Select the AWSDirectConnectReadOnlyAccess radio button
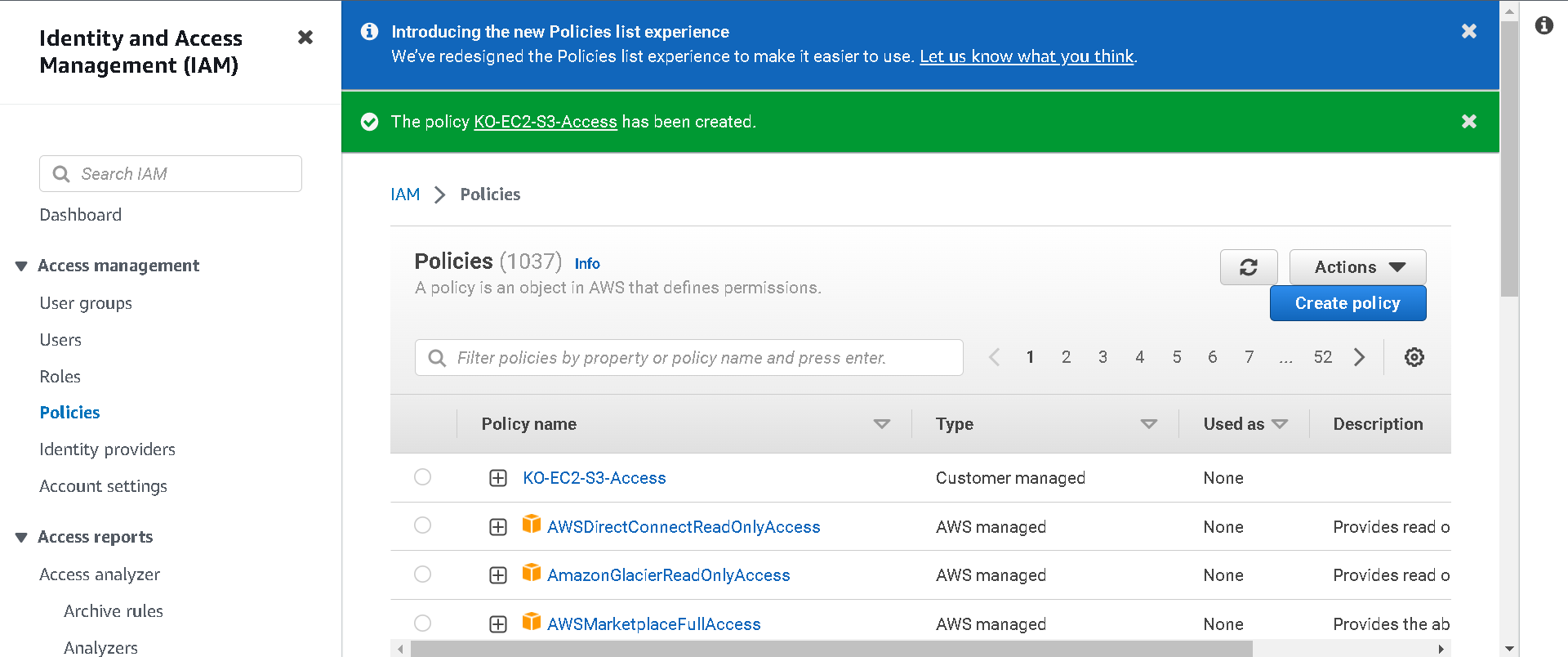This screenshot has height=657, width=1568. (x=422, y=525)
